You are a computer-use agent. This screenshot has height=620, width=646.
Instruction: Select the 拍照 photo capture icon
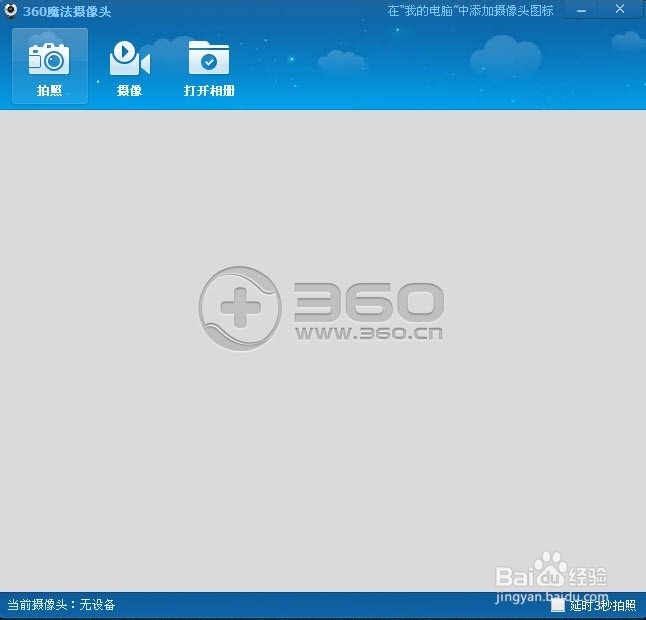coord(49,66)
